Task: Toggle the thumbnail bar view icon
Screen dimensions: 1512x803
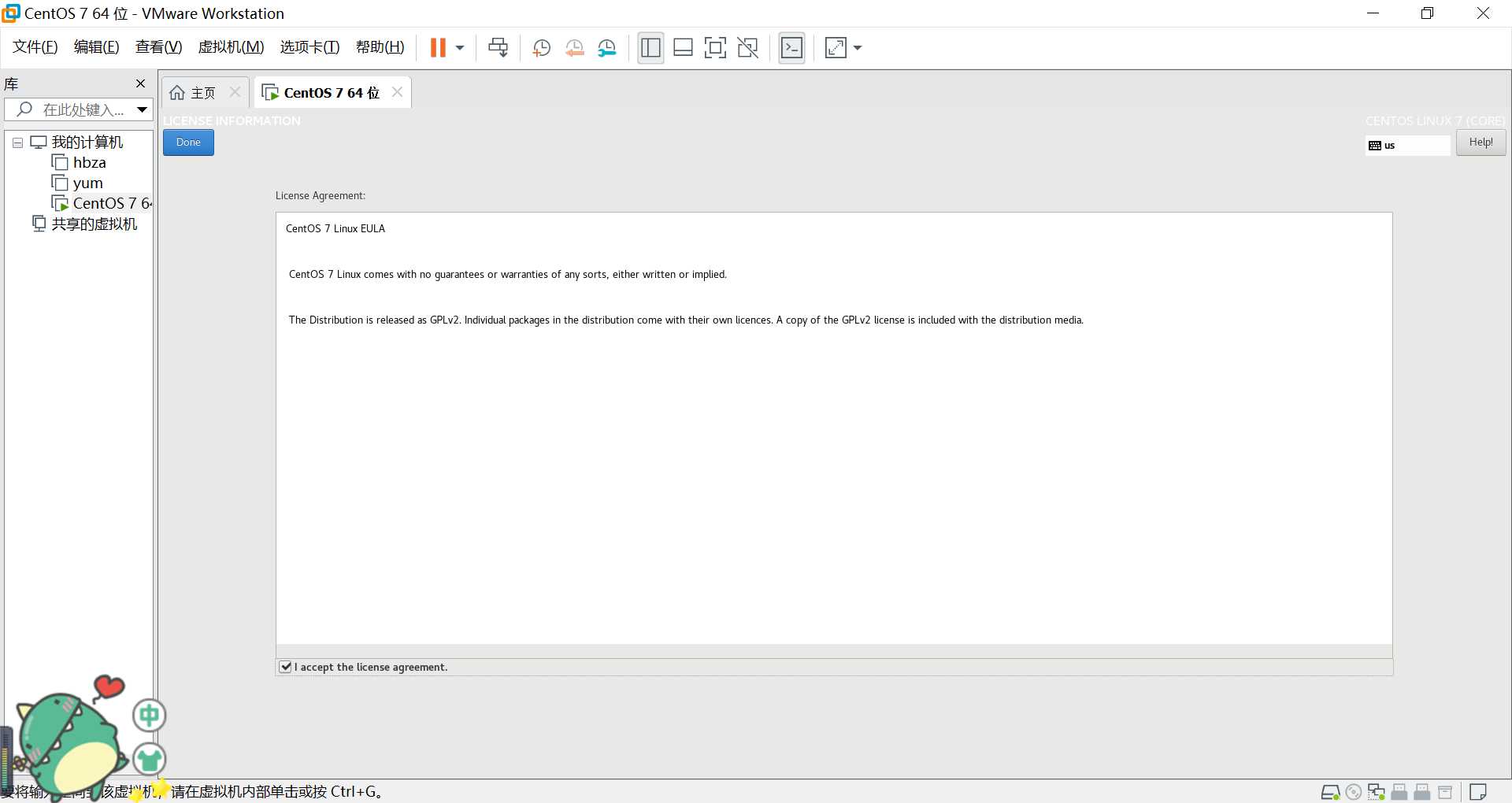Action: [683, 48]
